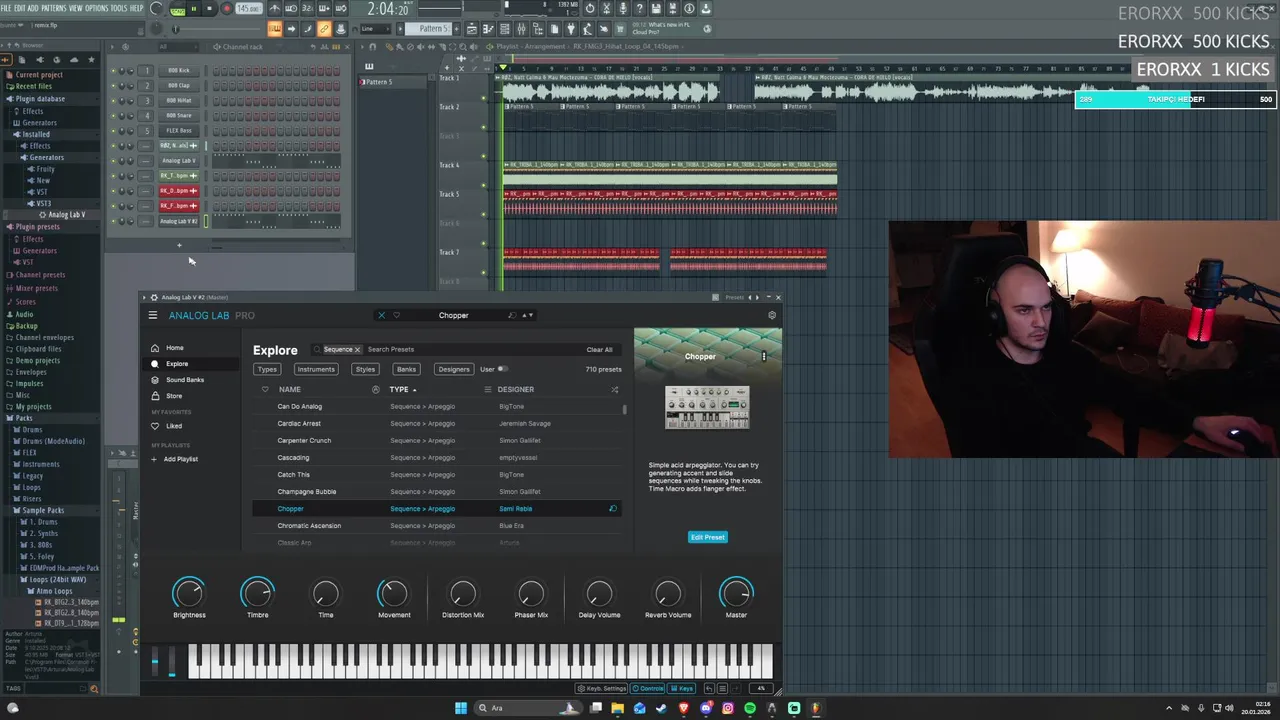Click the Brightness knob
The width and height of the screenshot is (1280, 720).
pyautogui.click(x=188, y=593)
